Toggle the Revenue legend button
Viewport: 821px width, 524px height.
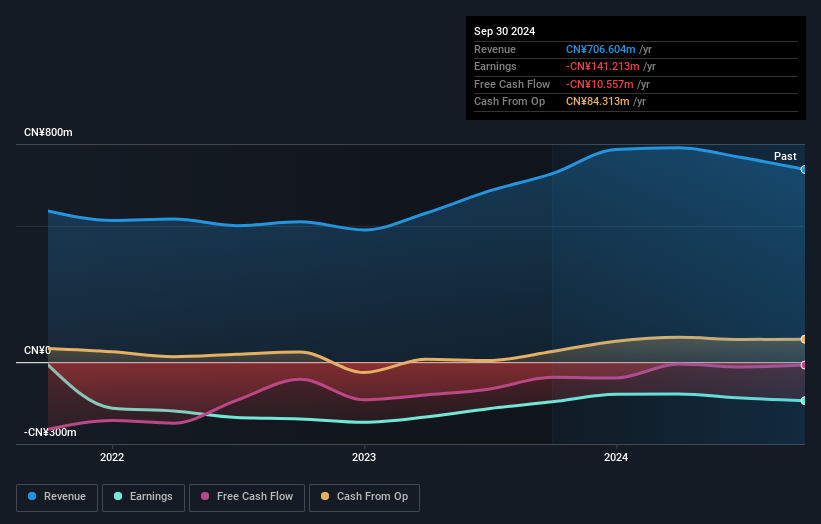[57, 497]
